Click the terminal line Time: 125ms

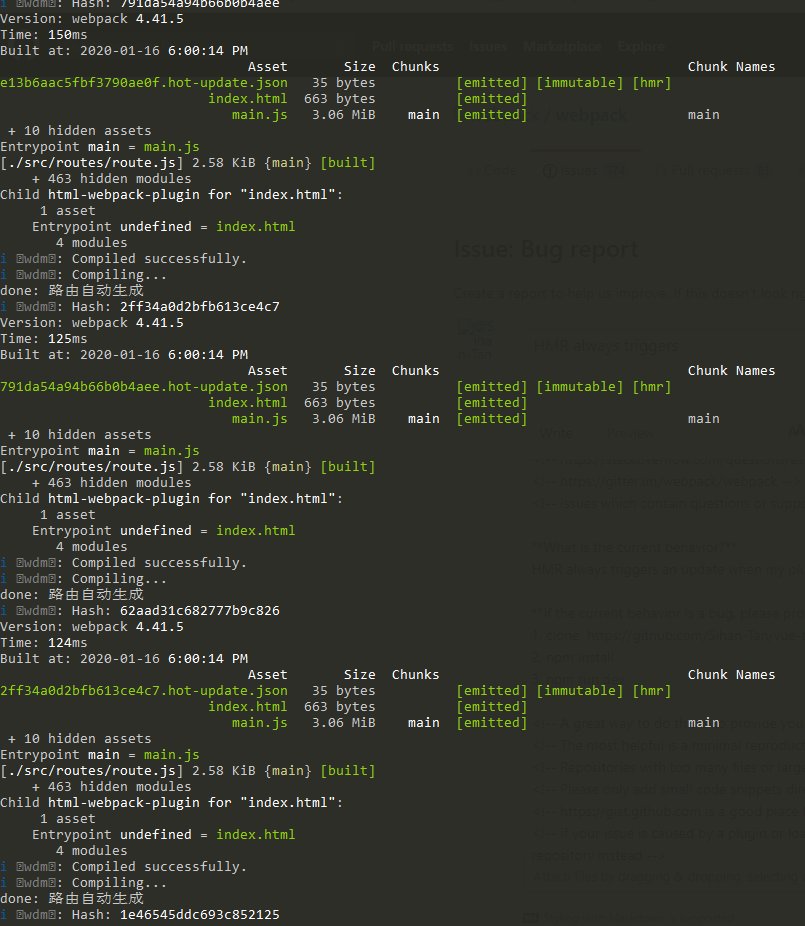point(44,339)
